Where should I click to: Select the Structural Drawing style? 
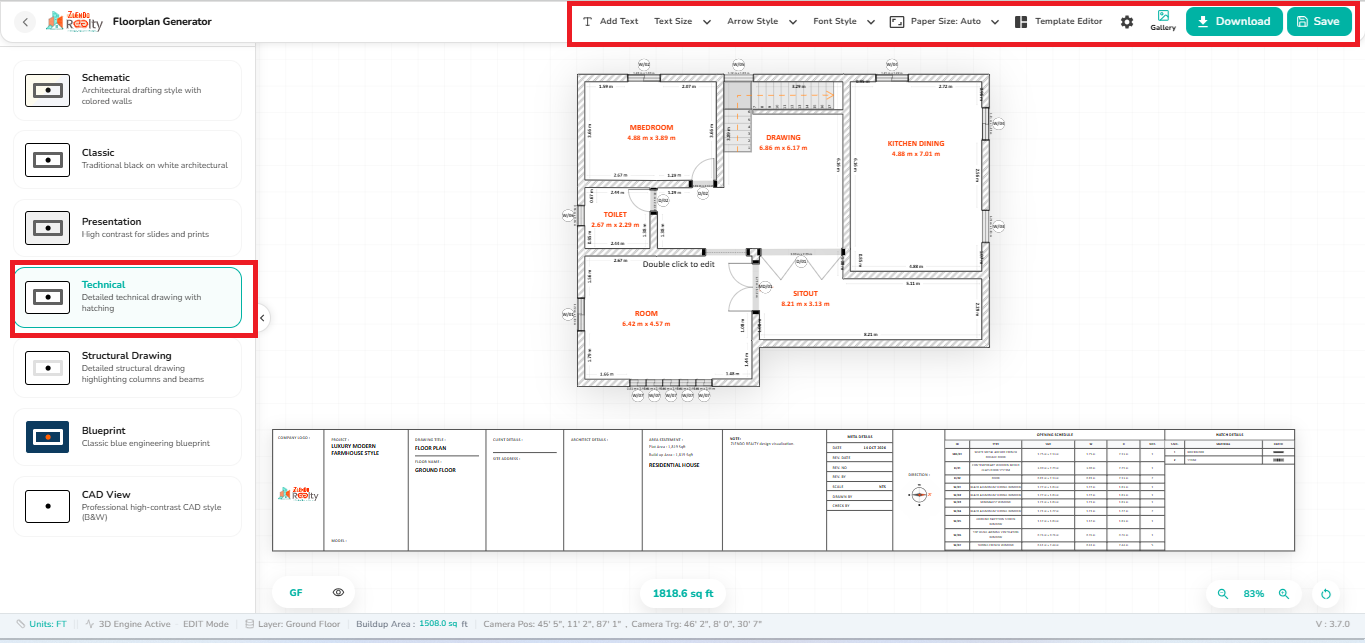point(128,367)
